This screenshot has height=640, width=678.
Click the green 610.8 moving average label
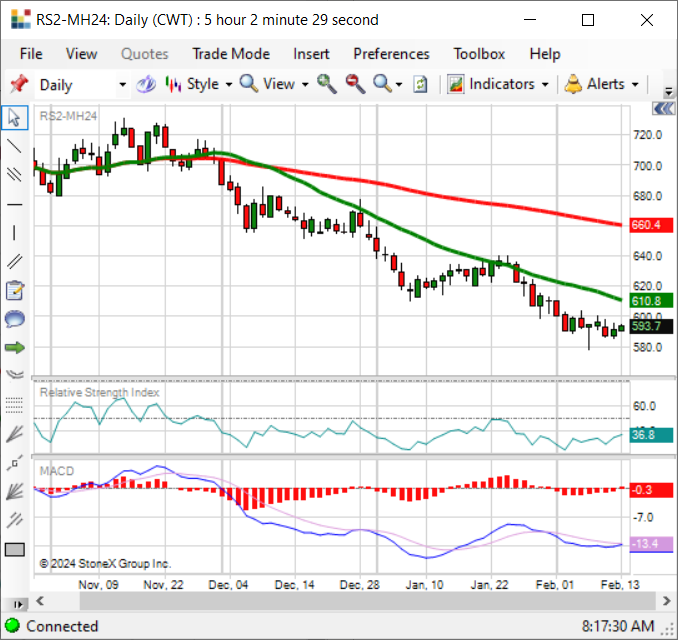(651, 301)
